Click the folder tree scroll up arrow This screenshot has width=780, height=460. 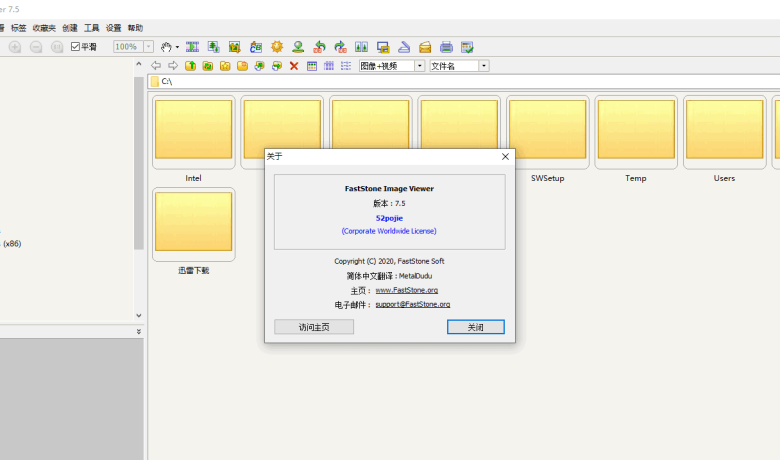point(139,64)
